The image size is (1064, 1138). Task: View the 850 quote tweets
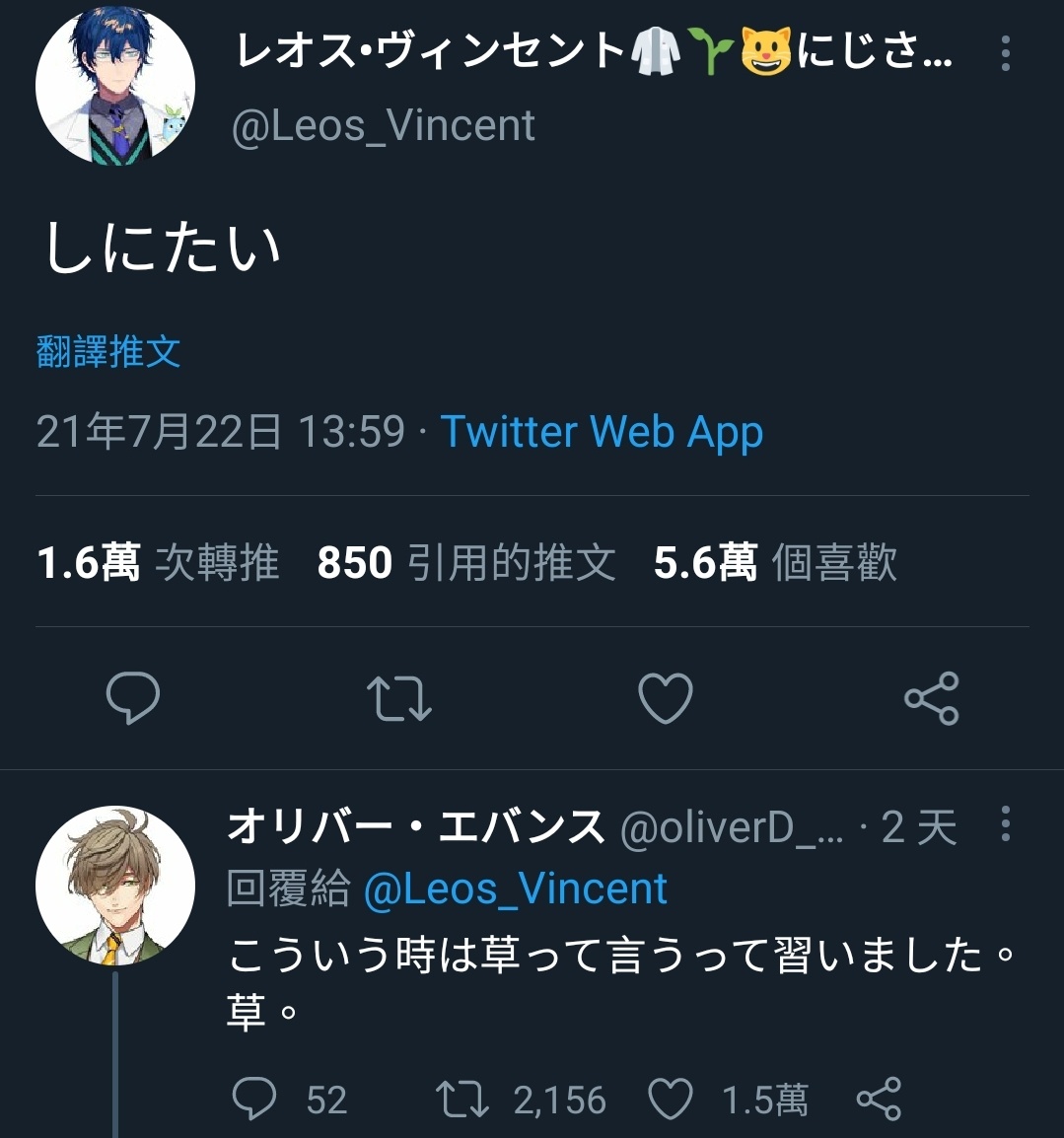coord(466,562)
